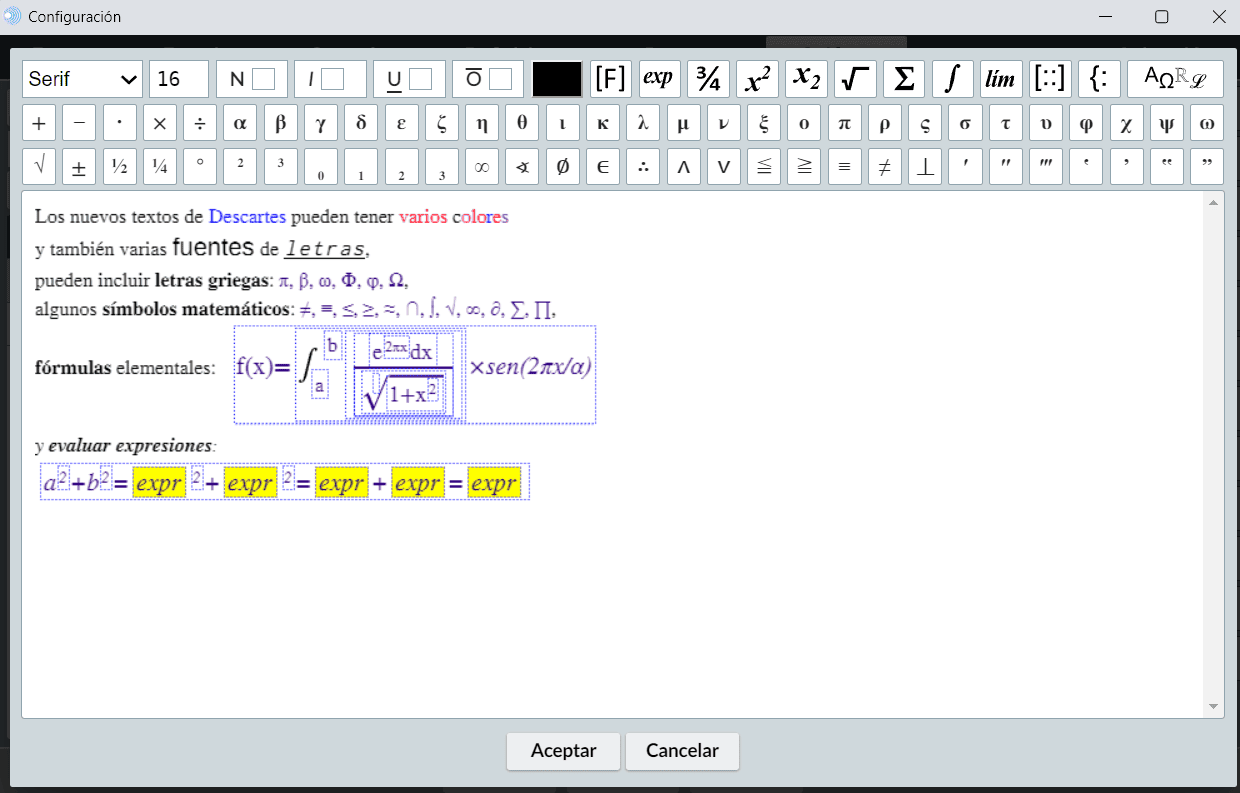Open the Serif font family dropdown

click(83, 79)
